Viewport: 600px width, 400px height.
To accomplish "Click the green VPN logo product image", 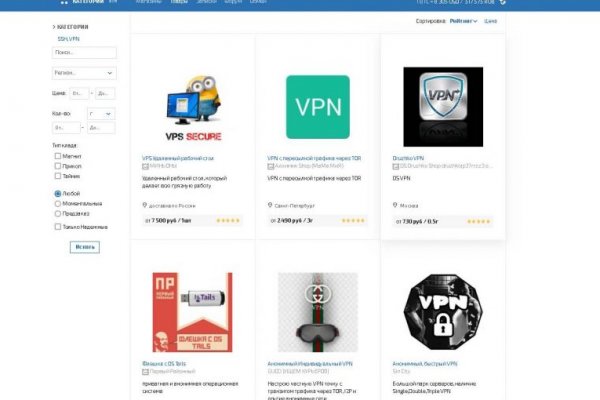I will click(x=317, y=107).
